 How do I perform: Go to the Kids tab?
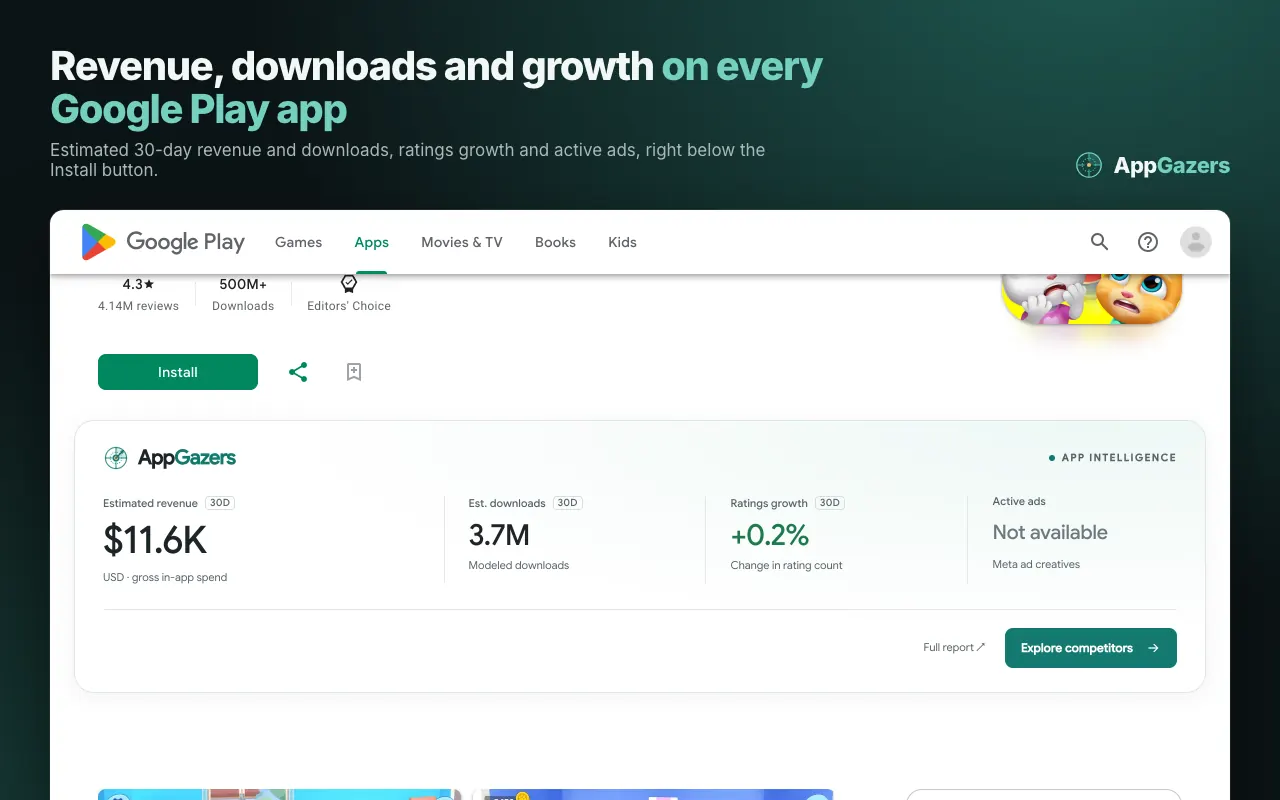coord(622,242)
